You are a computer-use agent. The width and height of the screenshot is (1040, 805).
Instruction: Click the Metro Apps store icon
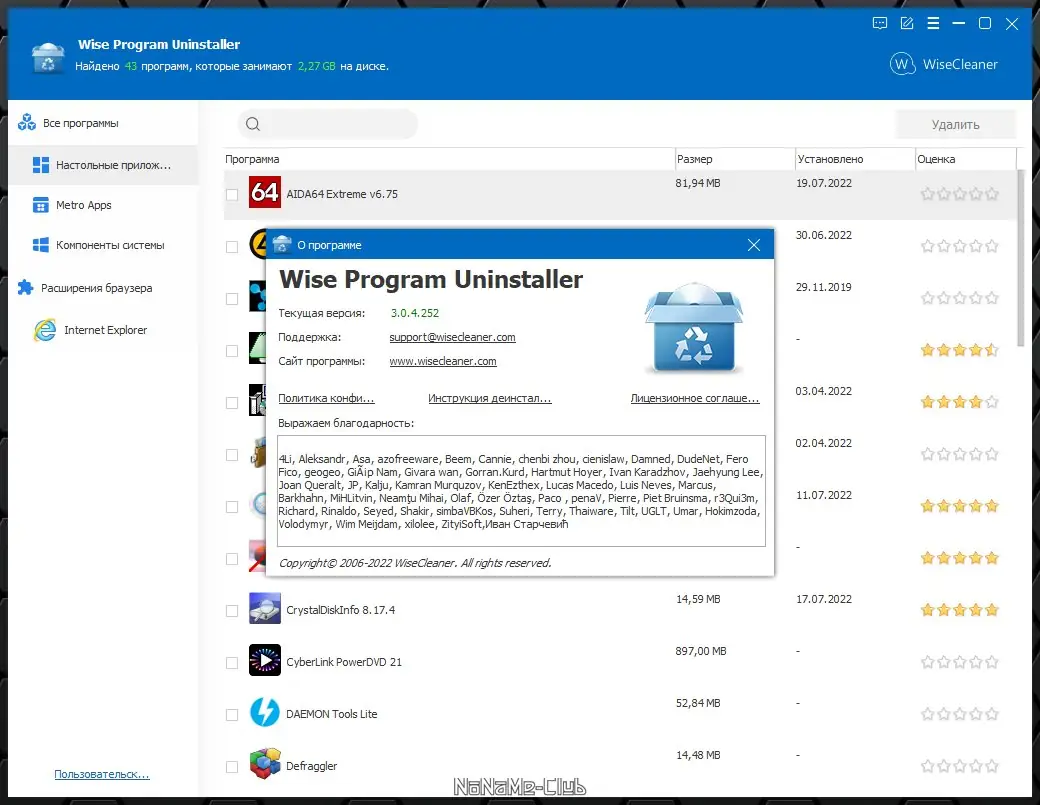[40, 205]
